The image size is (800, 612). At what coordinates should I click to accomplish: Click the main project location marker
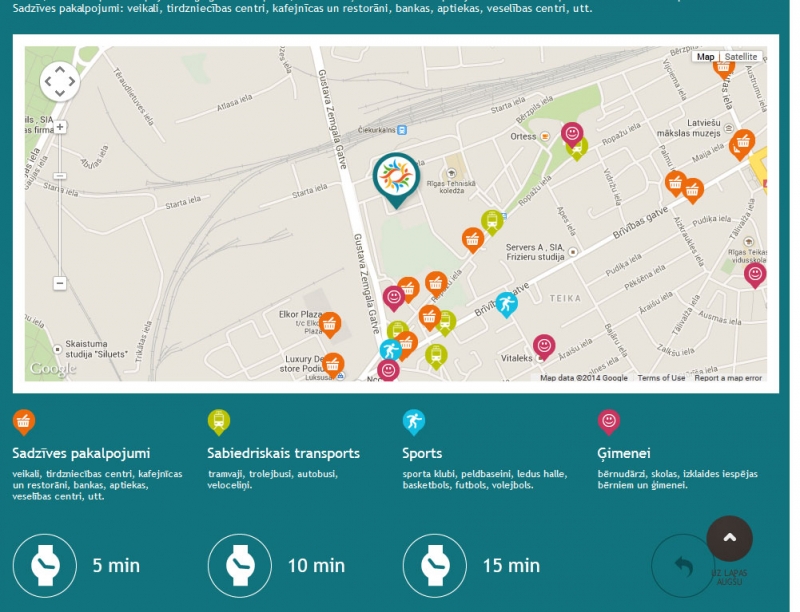tap(396, 177)
